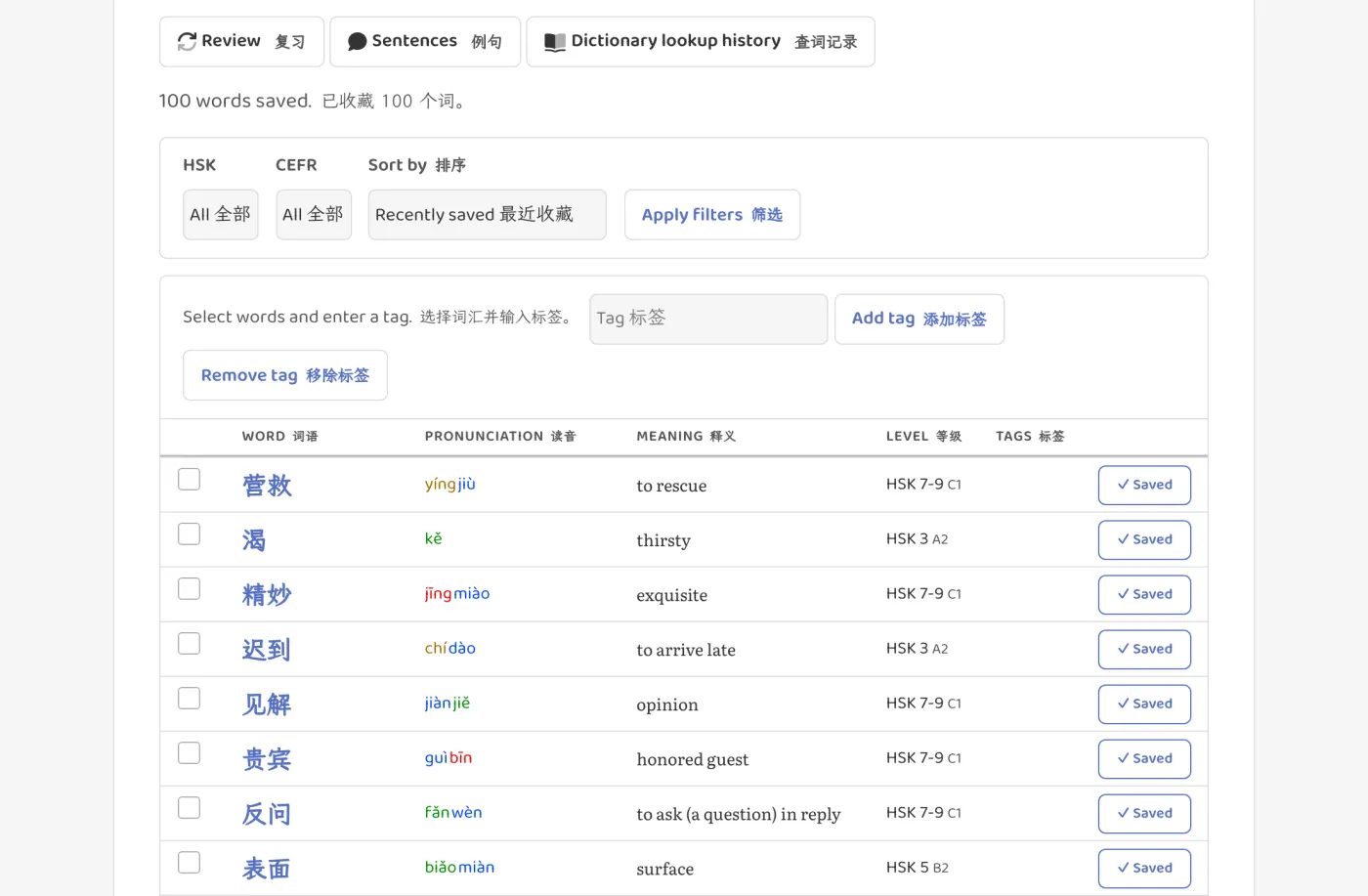Open the word 营救
The height and width of the screenshot is (896, 1368).
pyautogui.click(x=267, y=486)
